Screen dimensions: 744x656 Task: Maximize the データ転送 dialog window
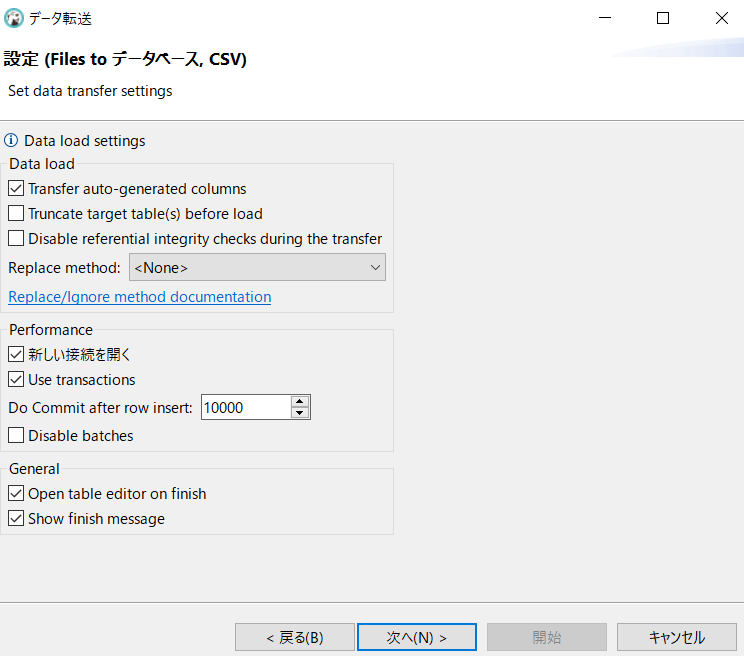663,18
